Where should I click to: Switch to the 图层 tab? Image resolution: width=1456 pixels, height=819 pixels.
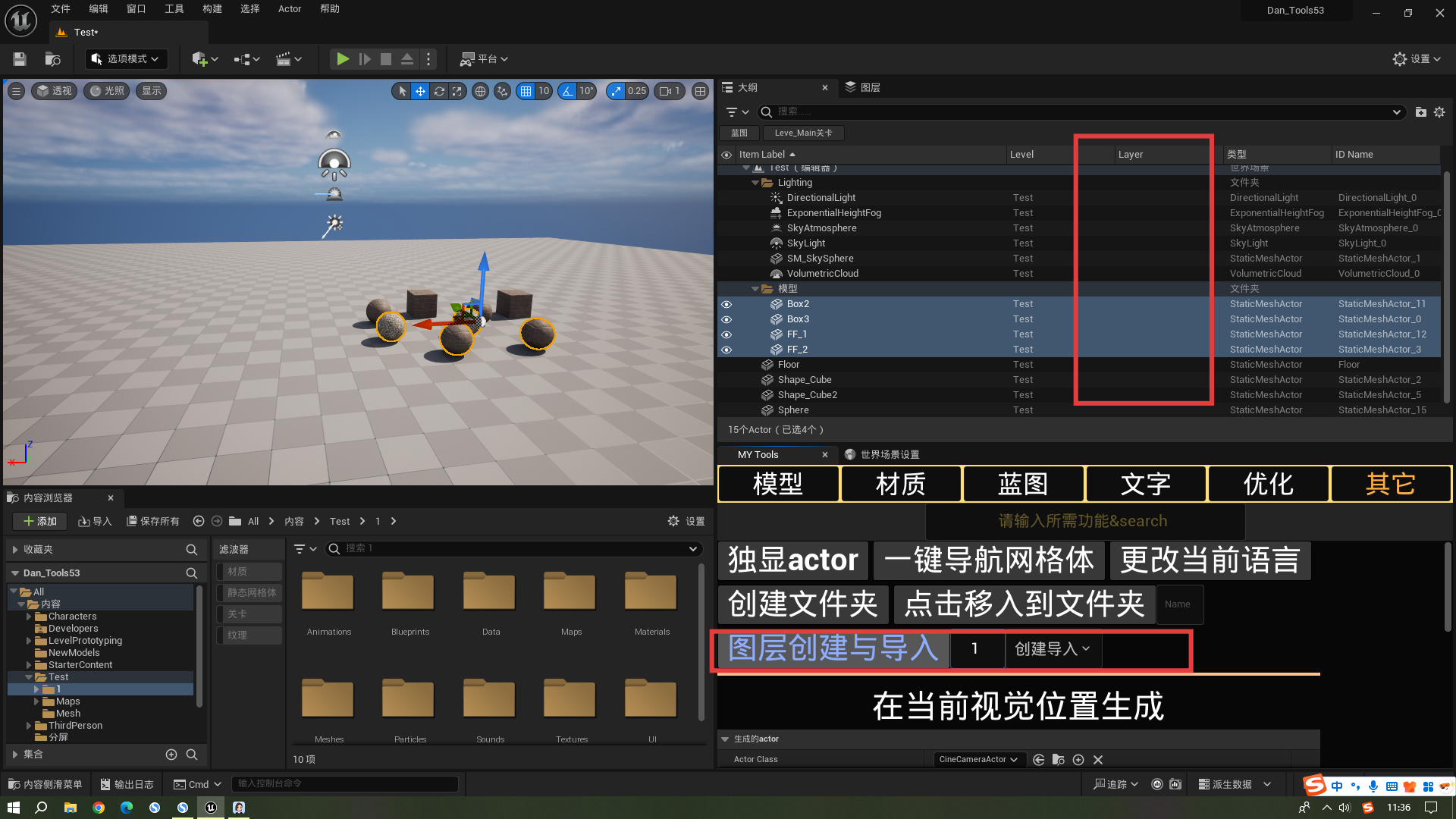point(863,88)
